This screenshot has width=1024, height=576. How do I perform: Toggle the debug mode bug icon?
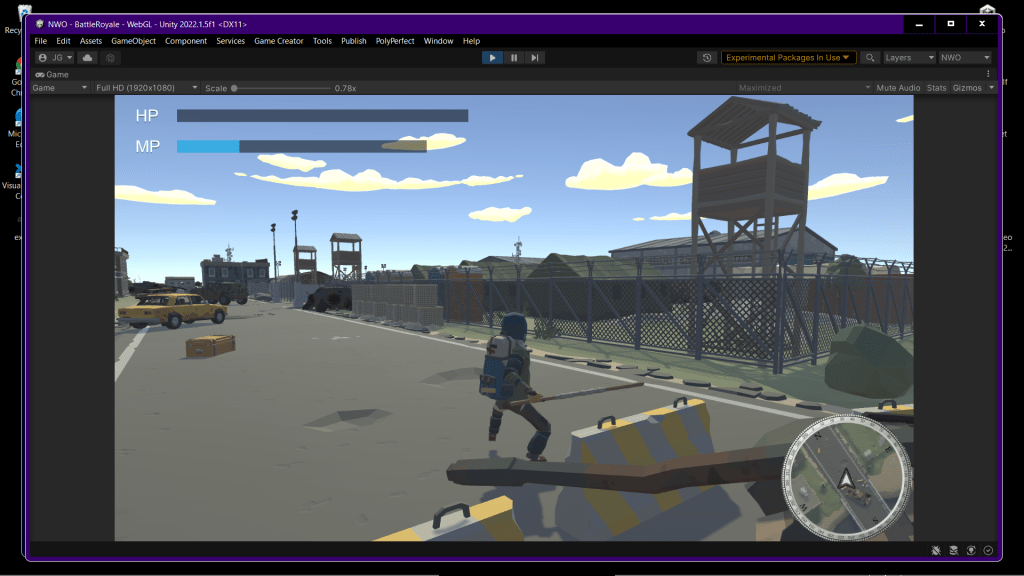[x=935, y=550]
